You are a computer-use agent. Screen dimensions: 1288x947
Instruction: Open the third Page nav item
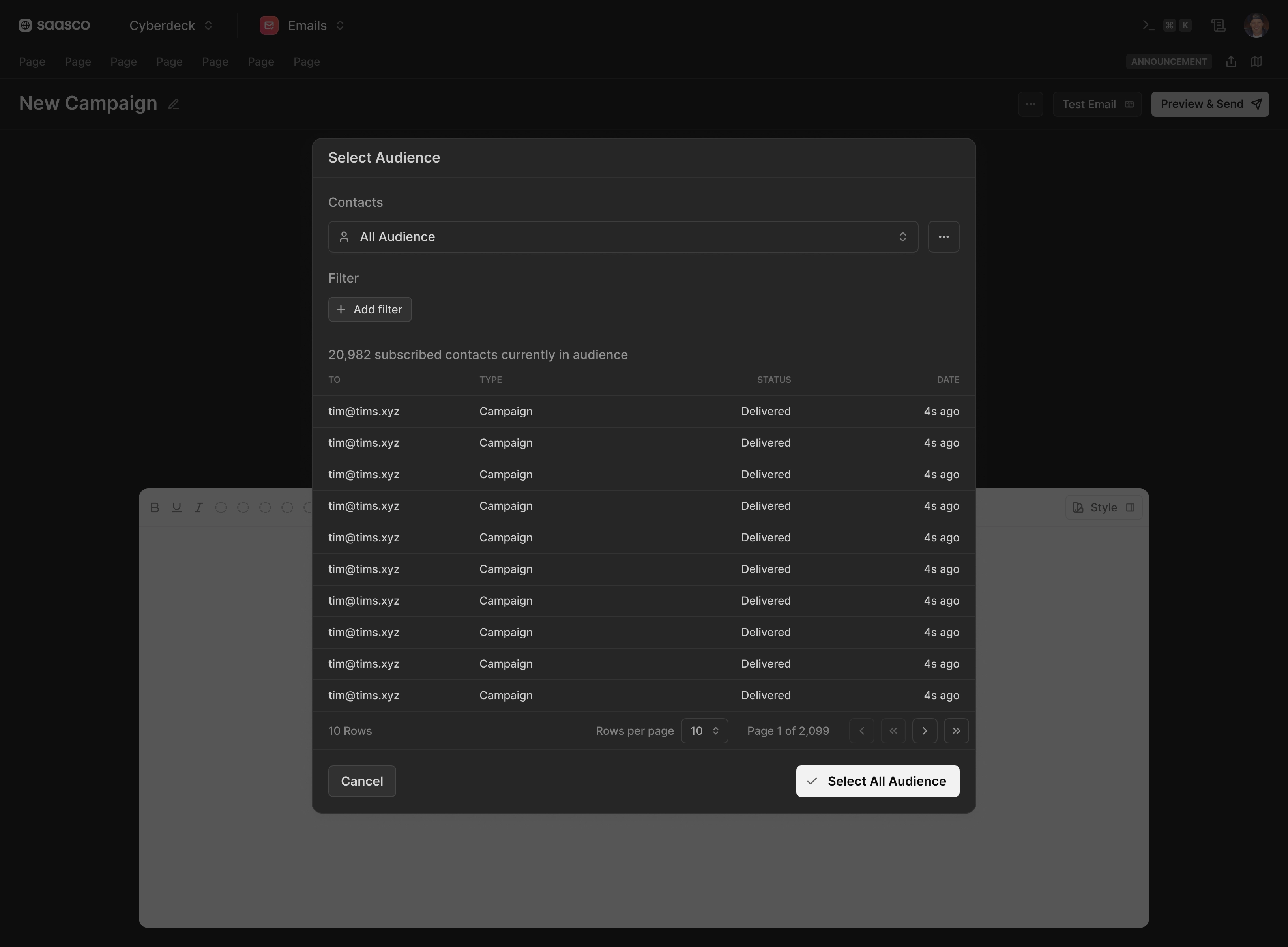(124, 62)
